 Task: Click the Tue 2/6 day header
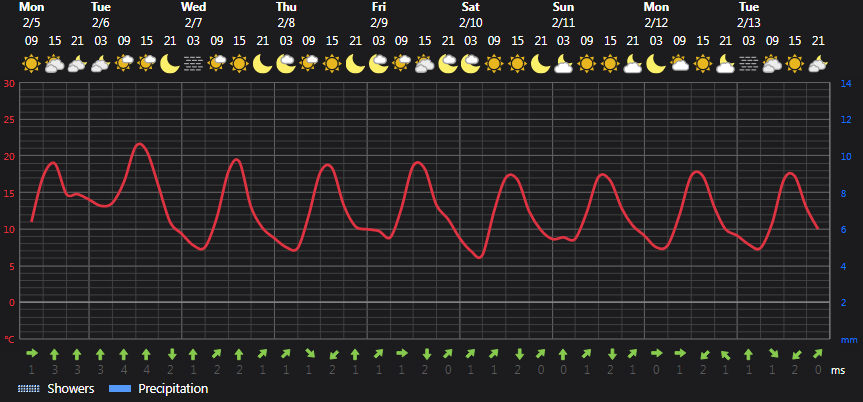[x=101, y=15]
